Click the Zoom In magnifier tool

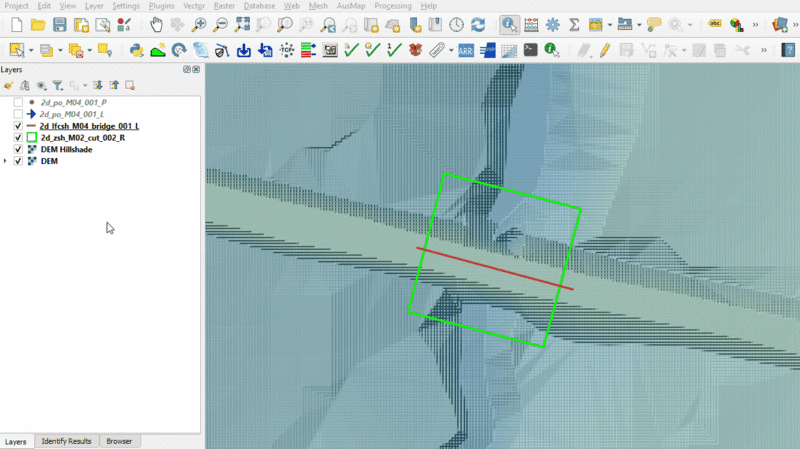(199, 24)
